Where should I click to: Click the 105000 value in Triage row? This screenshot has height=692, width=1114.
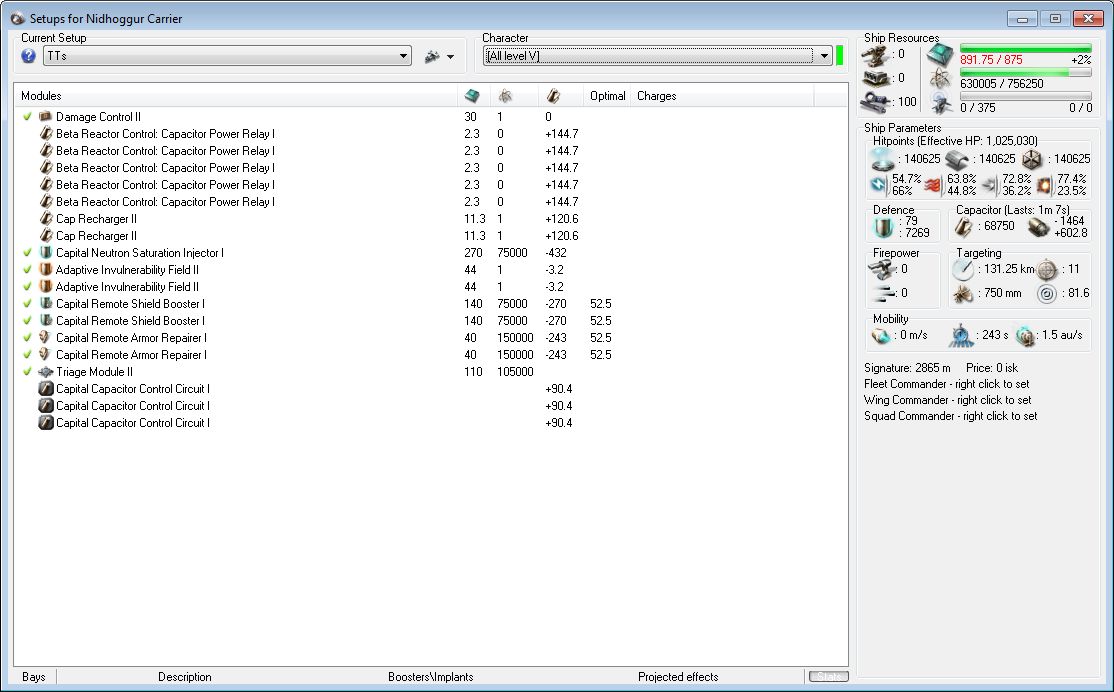click(x=515, y=372)
